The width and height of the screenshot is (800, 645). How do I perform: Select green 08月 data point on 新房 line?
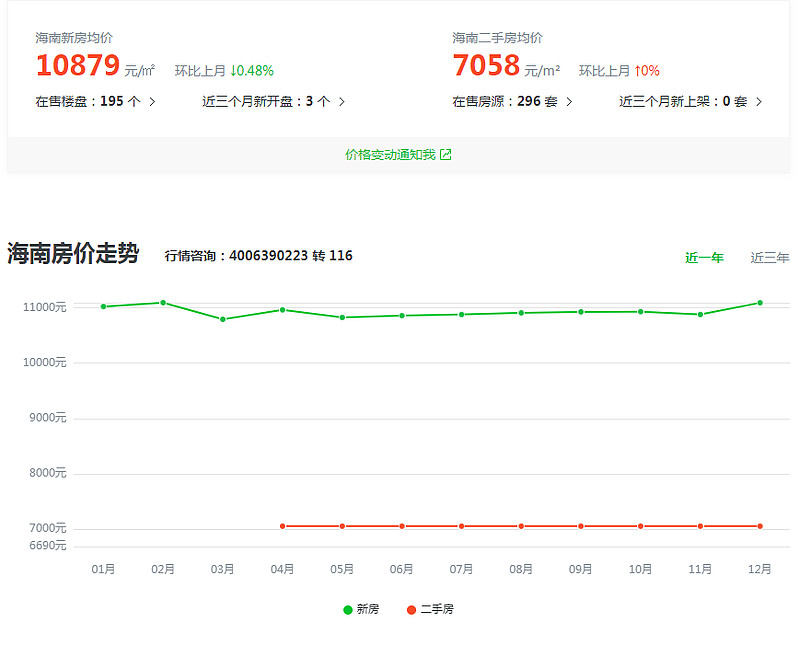[521, 313]
